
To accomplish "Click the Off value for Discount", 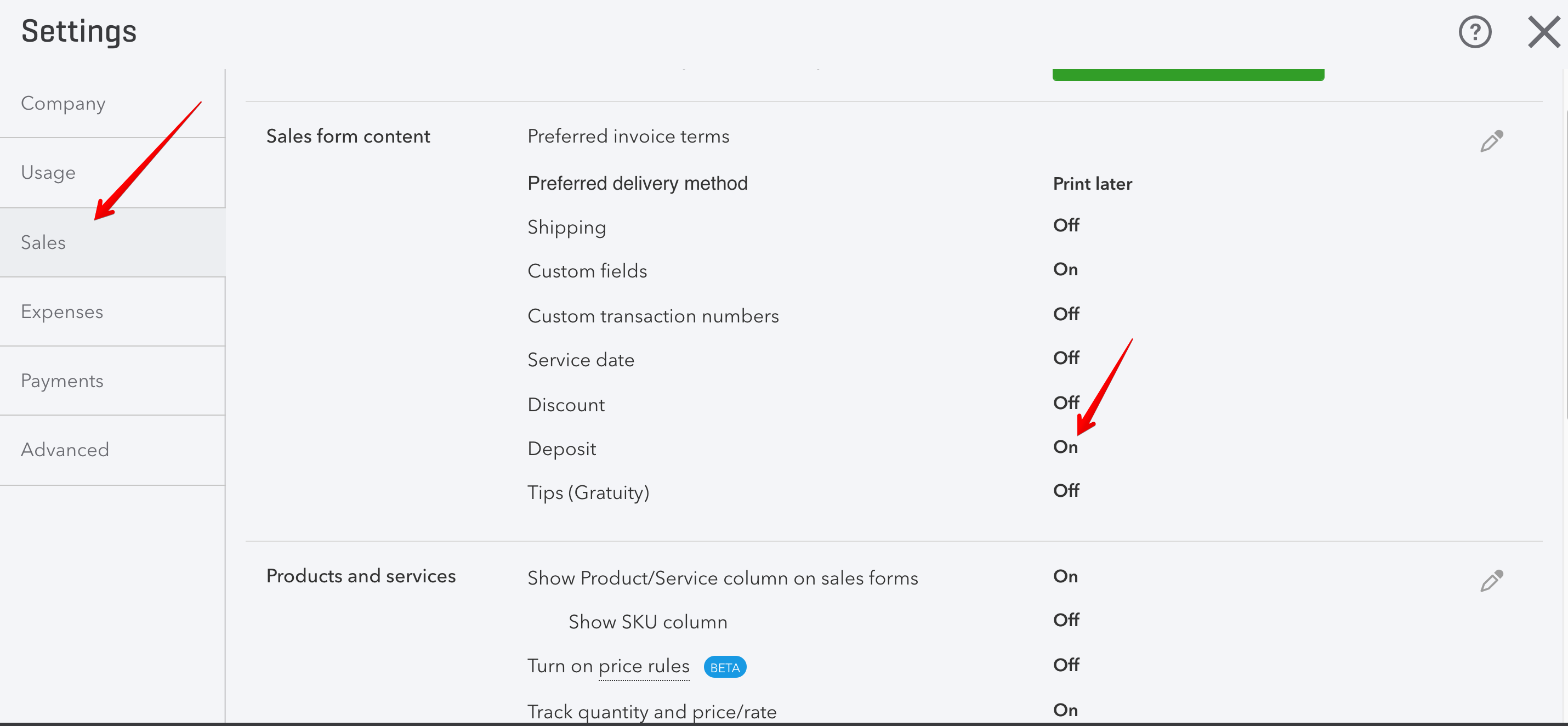I will point(1066,403).
